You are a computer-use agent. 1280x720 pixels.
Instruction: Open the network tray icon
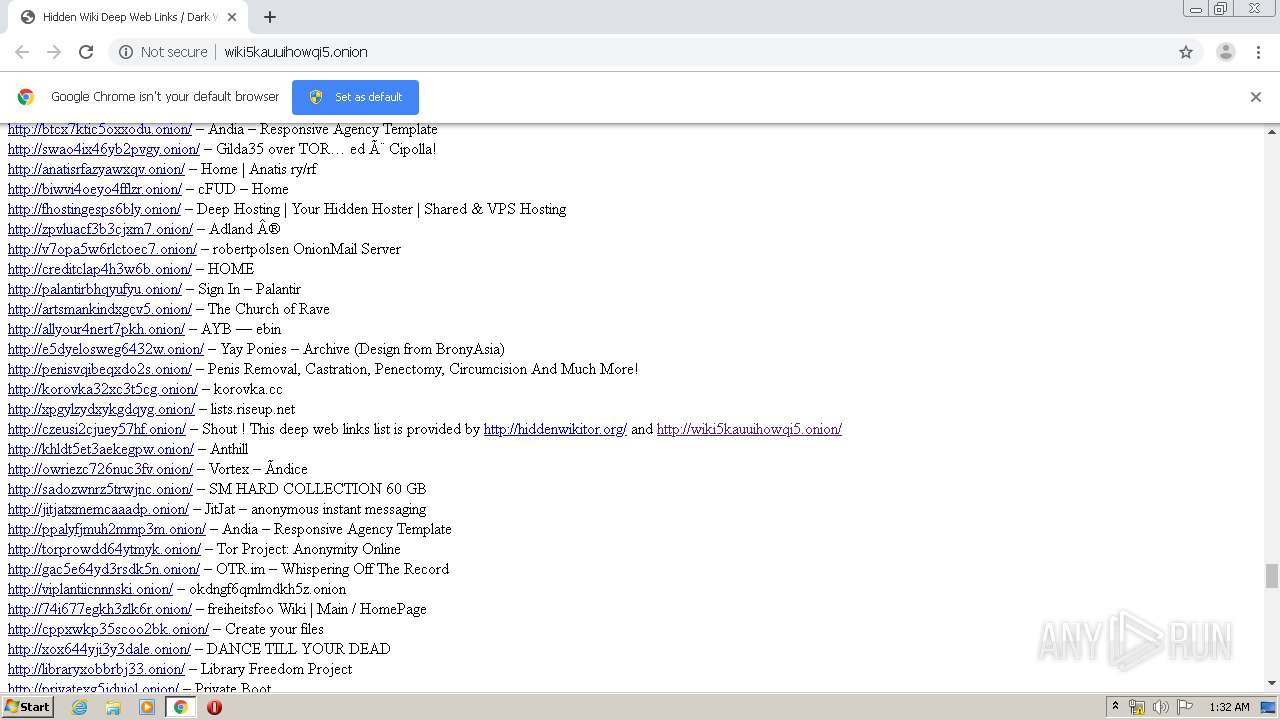pyautogui.click(x=1137, y=707)
